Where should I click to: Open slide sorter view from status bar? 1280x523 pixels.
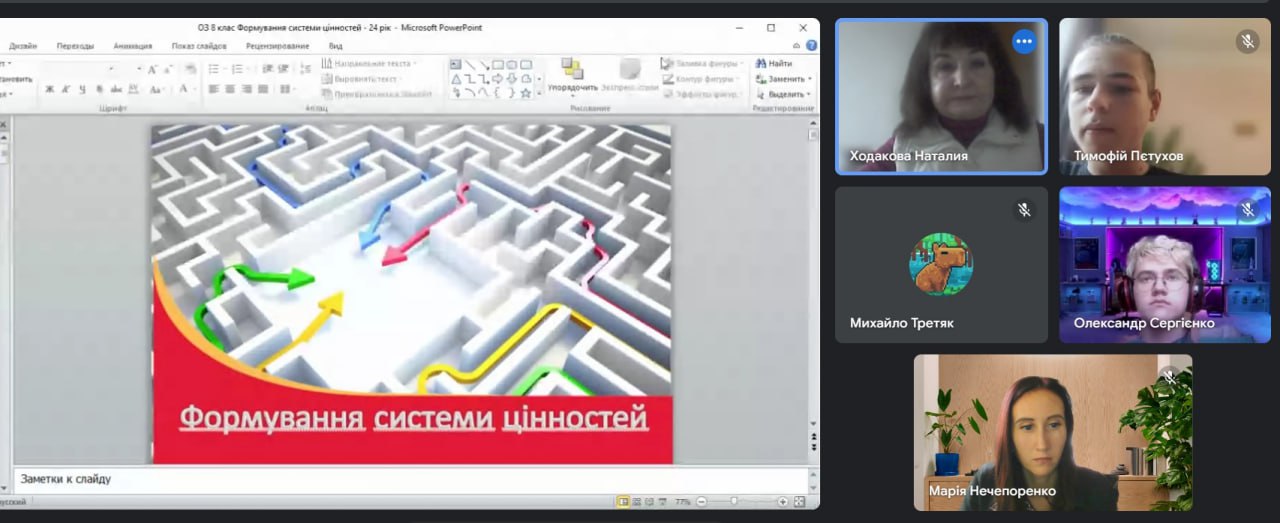click(x=638, y=501)
